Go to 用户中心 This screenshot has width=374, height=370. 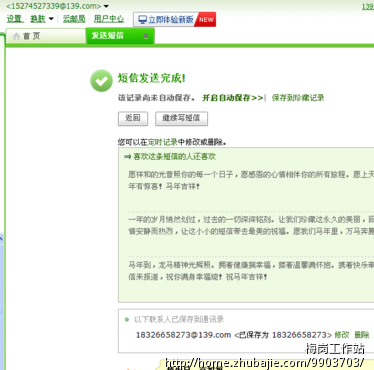[109, 19]
